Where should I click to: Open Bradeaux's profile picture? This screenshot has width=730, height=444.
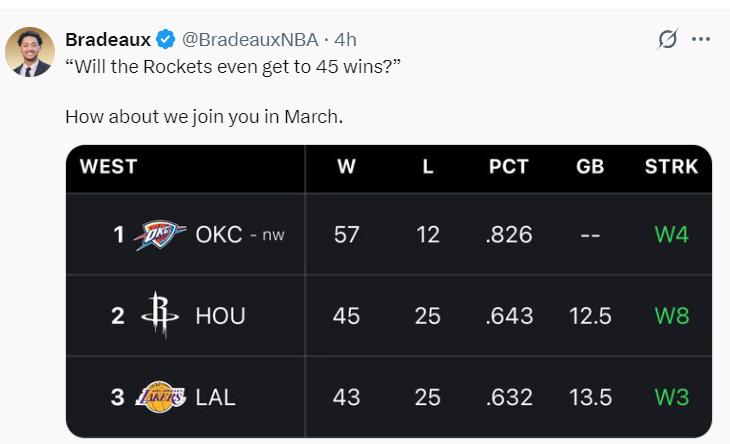pyautogui.click(x=30, y=52)
